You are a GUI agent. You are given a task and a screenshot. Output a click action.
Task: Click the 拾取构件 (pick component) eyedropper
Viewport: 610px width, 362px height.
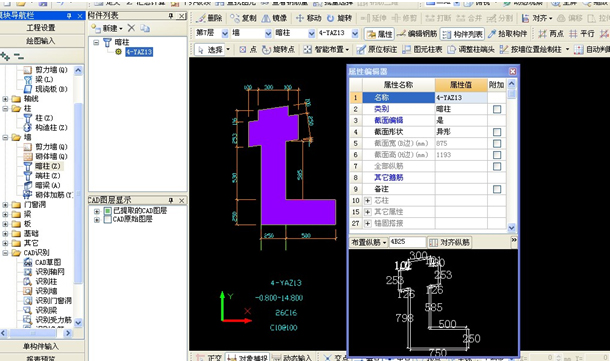(x=507, y=34)
